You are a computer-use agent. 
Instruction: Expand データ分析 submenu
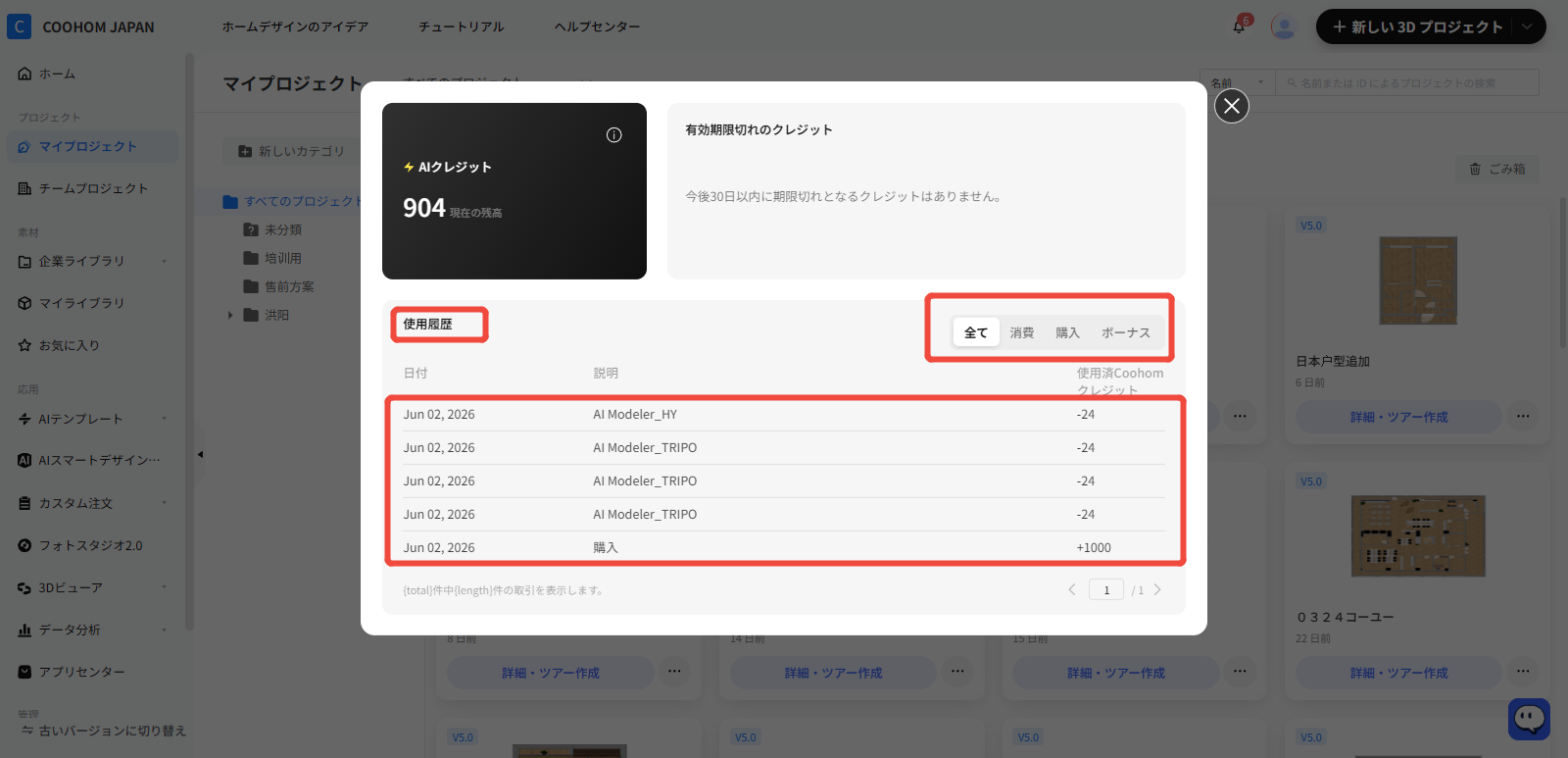pyautogui.click(x=164, y=630)
